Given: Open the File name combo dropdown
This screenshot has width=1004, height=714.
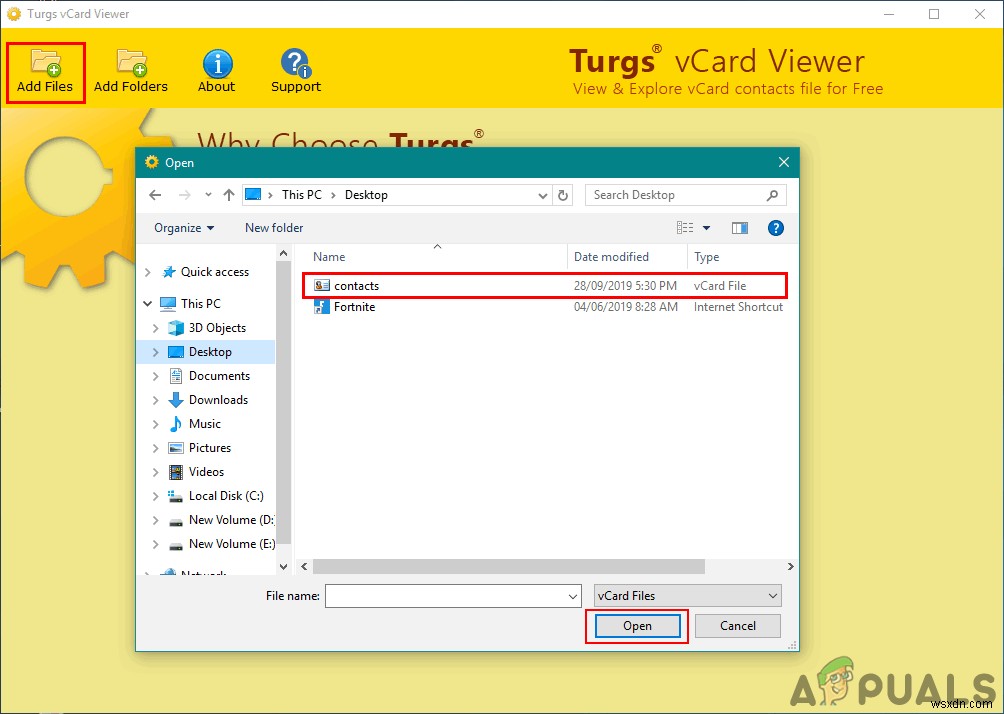Looking at the screenshot, I should [572, 596].
